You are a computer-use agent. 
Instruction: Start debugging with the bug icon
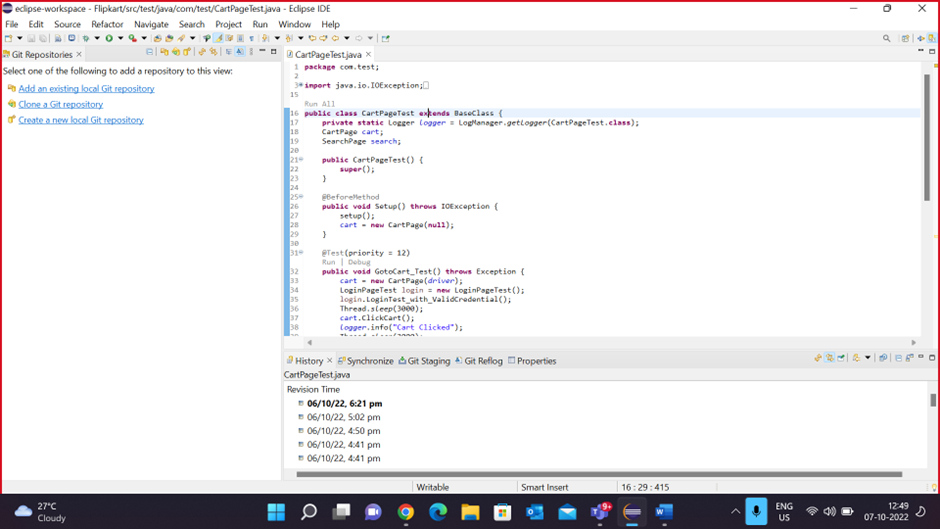tap(86, 38)
